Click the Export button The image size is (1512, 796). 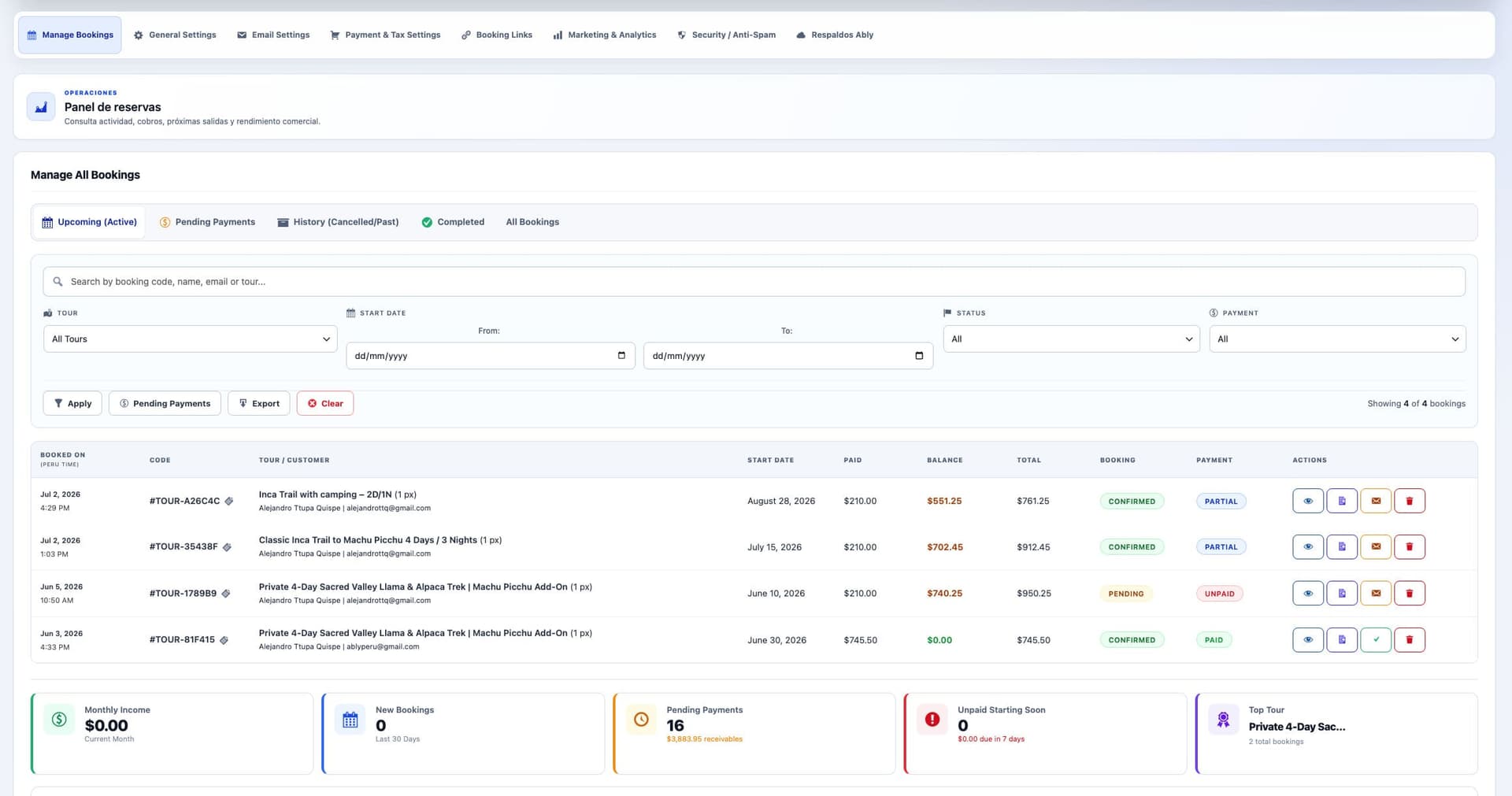coord(259,403)
